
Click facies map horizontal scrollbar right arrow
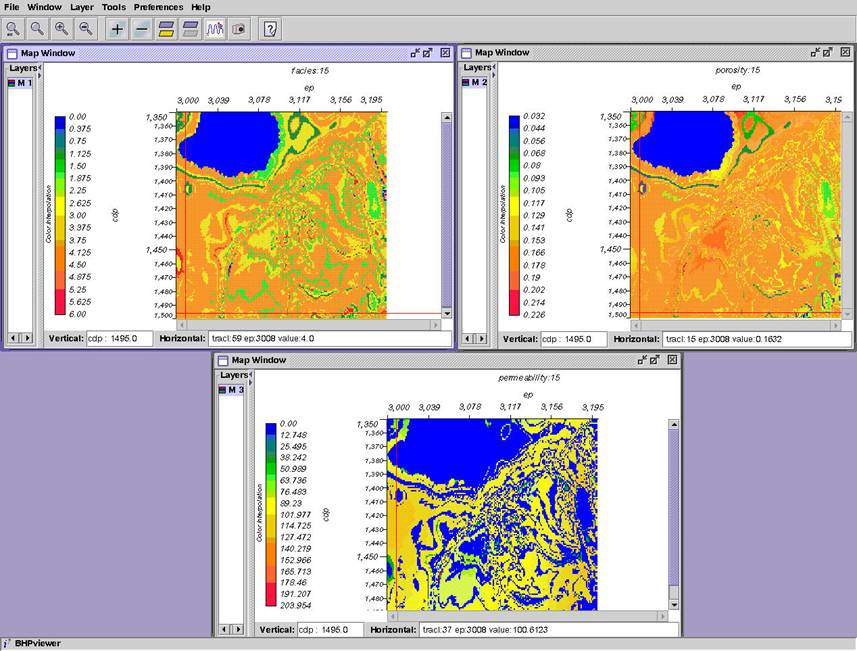[436, 325]
